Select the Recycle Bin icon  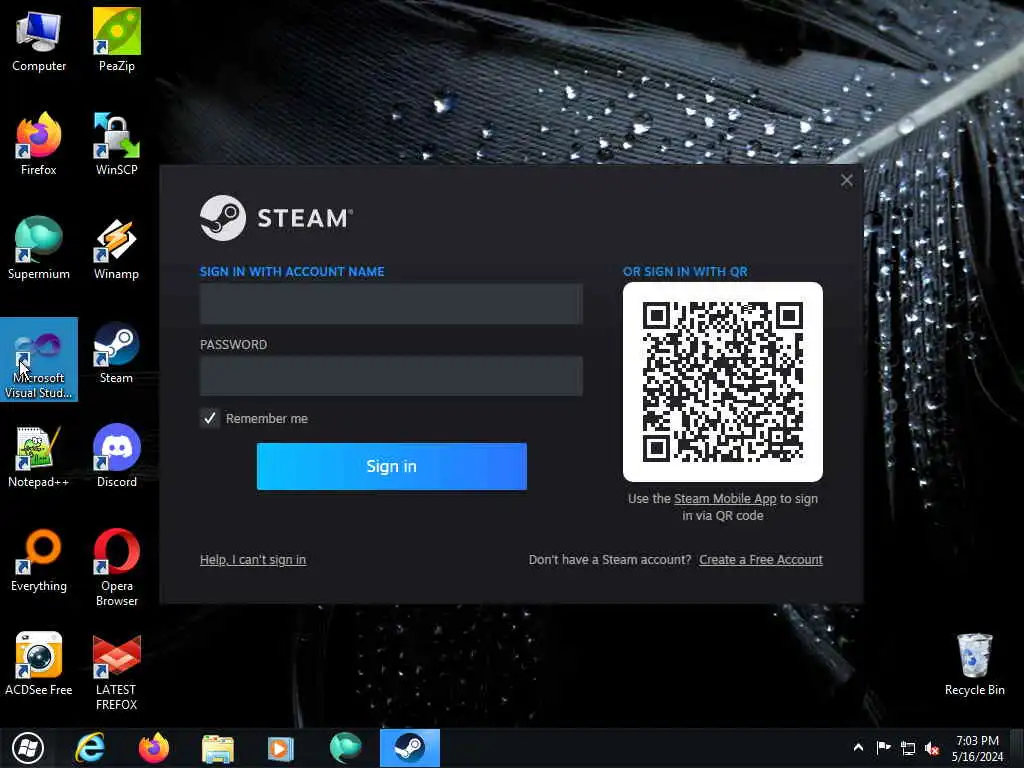point(974,664)
